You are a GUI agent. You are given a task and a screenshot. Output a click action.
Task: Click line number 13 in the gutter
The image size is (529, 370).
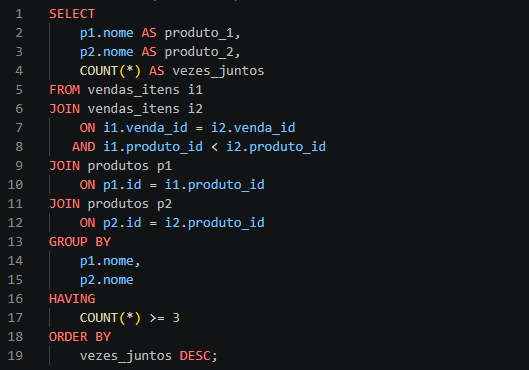[x=15, y=242]
